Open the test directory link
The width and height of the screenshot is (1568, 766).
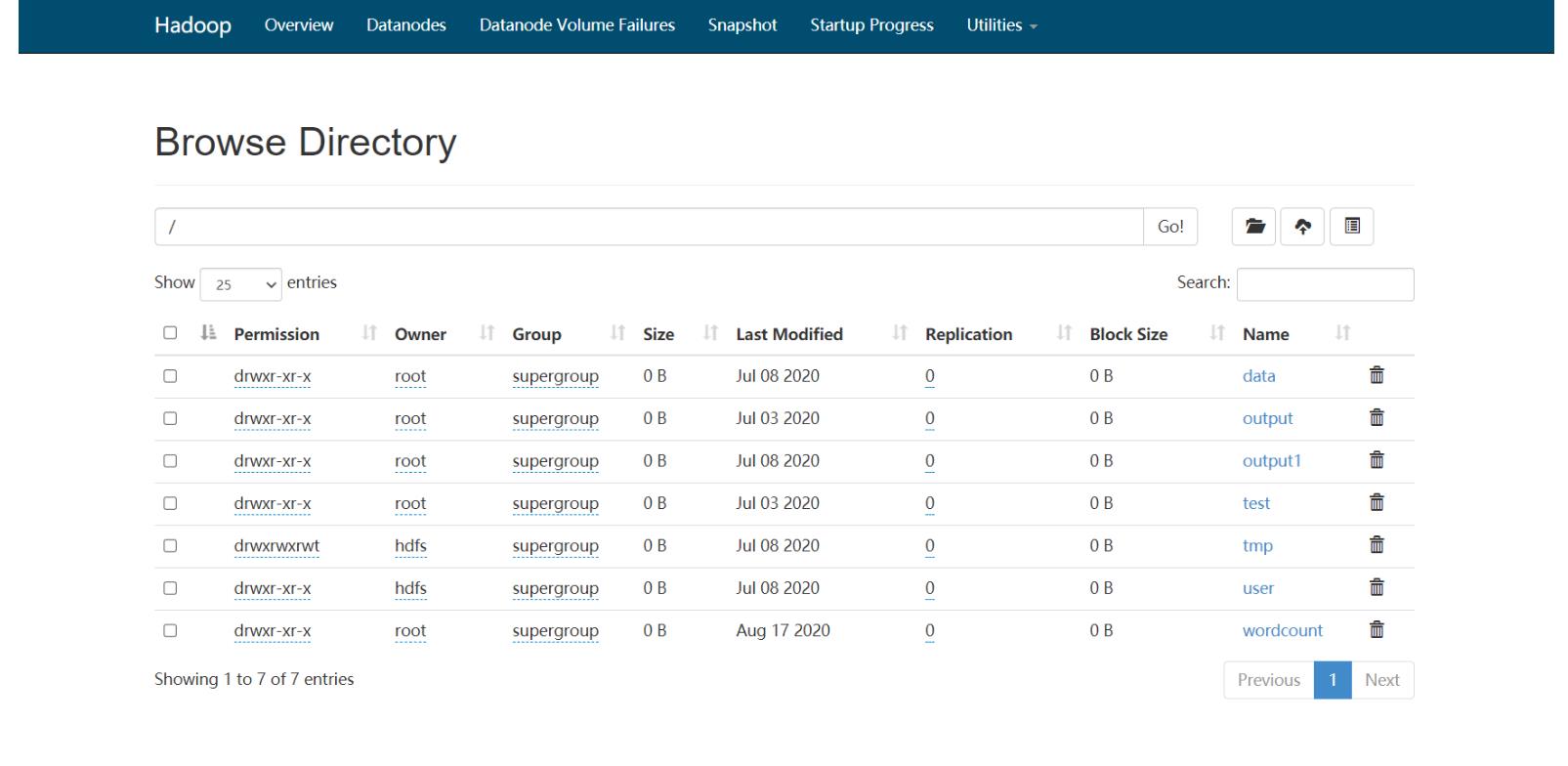pyautogui.click(x=1256, y=503)
